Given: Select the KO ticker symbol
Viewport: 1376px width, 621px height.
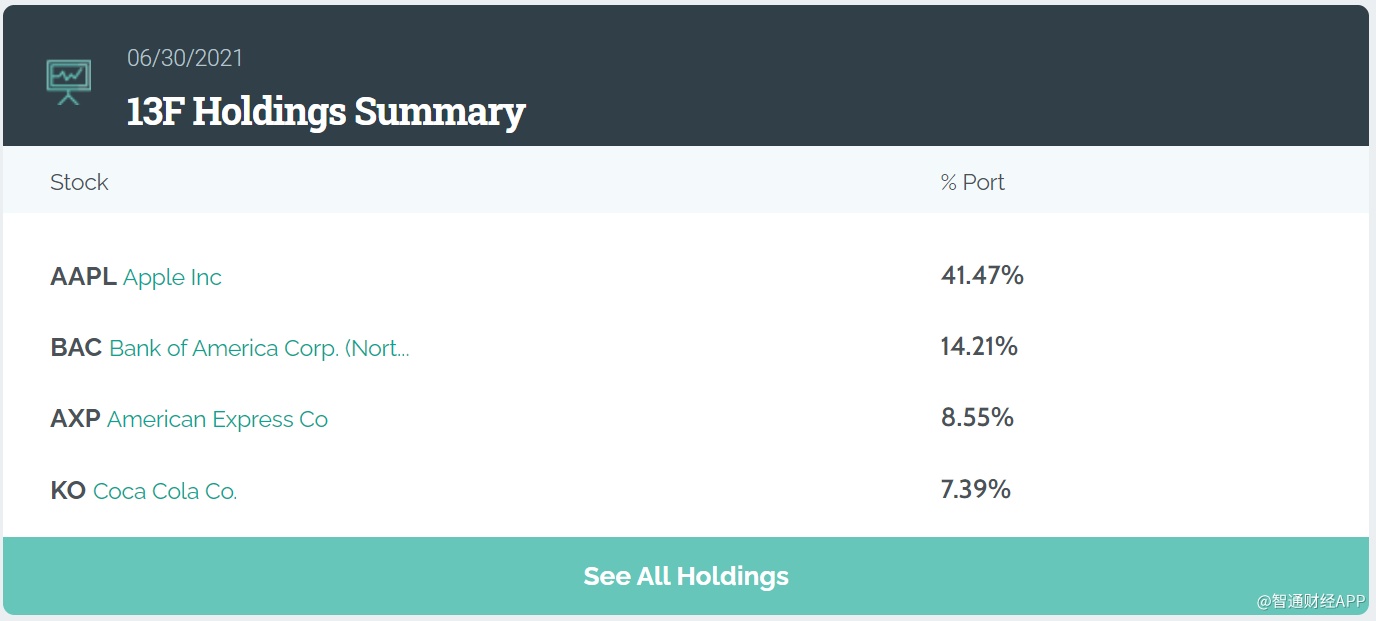Looking at the screenshot, I should 68,491.
